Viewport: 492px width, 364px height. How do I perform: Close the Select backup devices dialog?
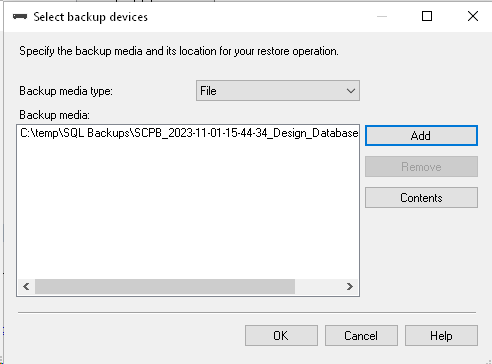tap(473, 16)
